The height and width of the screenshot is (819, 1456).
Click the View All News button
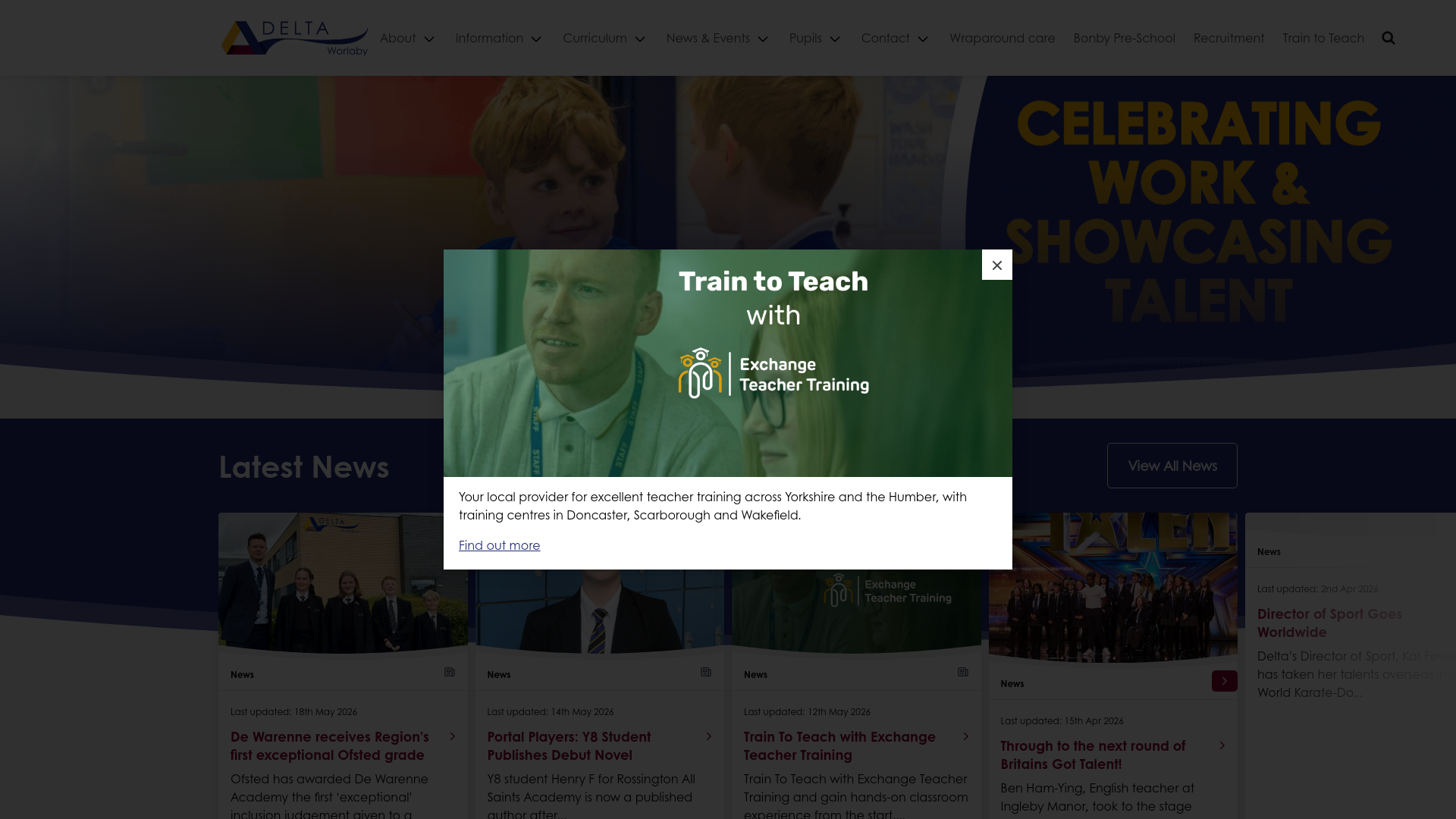click(1172, 466)
